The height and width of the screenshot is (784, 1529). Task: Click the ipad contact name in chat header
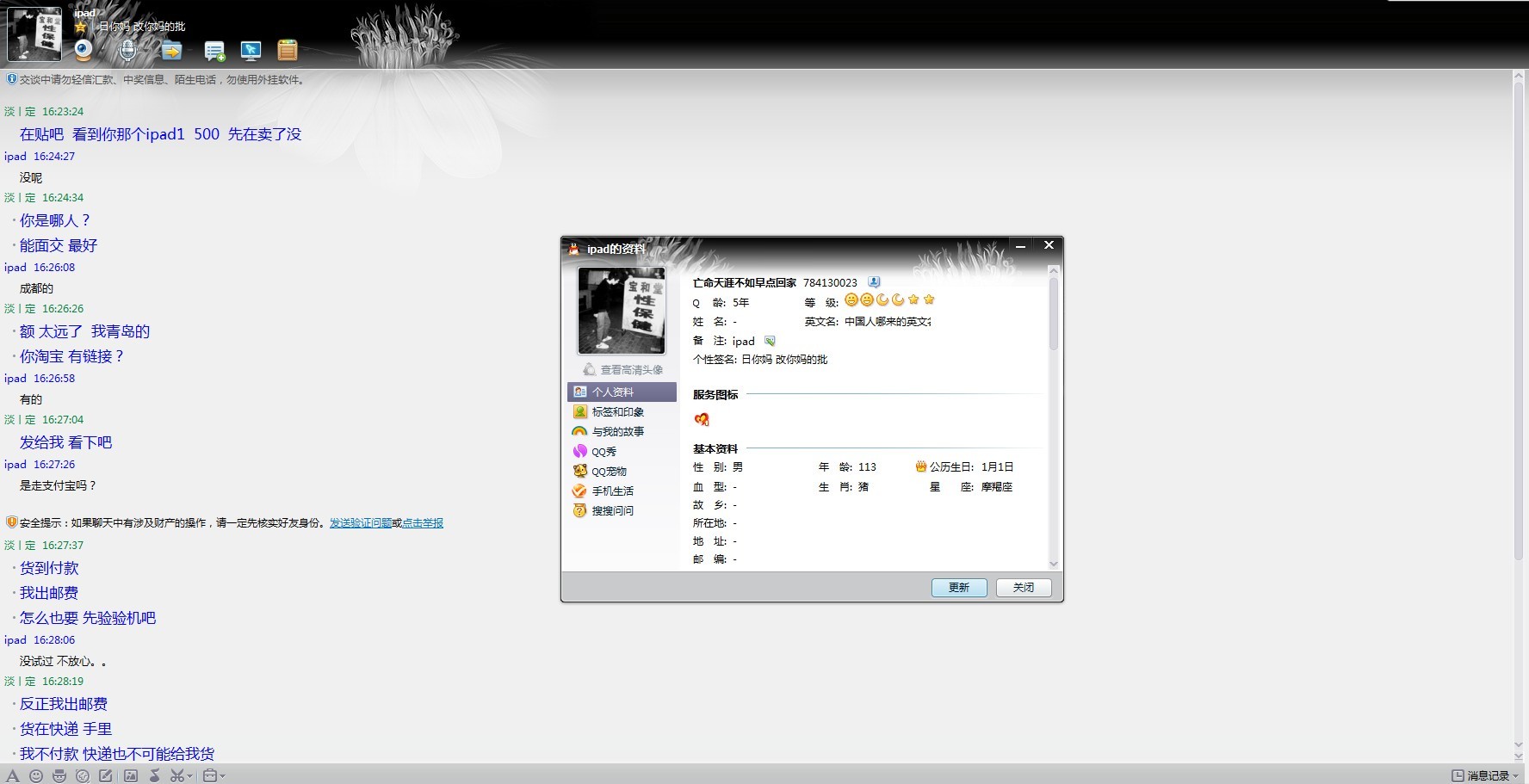click(x=84, y=13)
